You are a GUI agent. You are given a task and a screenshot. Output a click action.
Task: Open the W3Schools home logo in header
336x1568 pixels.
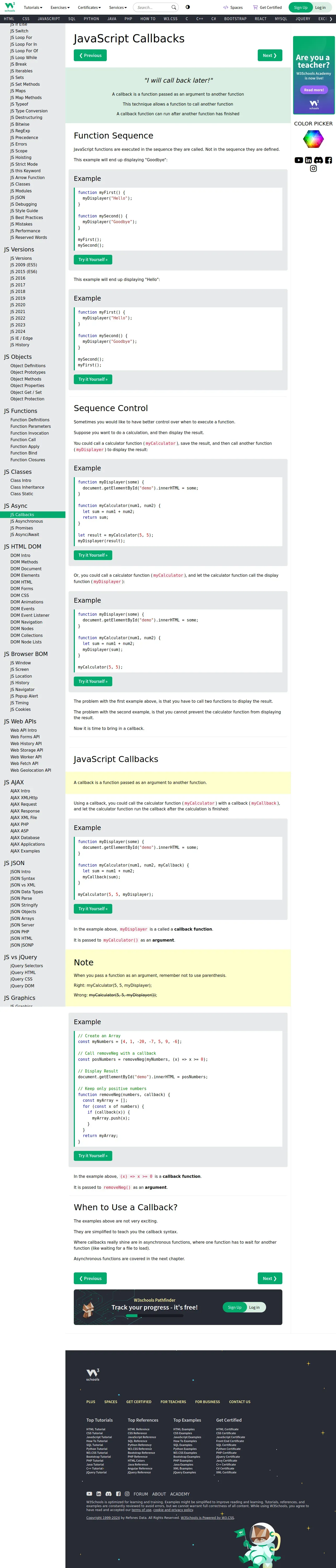coord(10,7)
